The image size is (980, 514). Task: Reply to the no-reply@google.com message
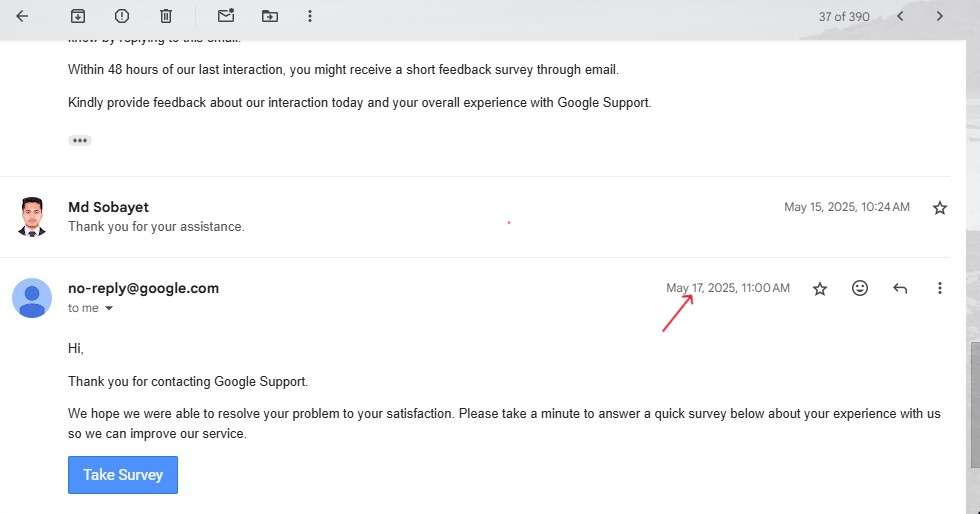coord(900,289)
